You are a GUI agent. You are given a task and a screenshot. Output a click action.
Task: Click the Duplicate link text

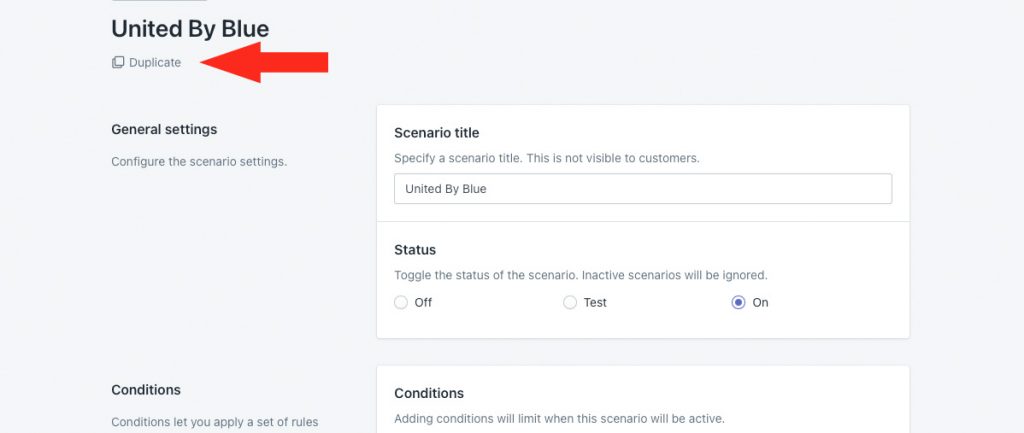tap(155, 63)
